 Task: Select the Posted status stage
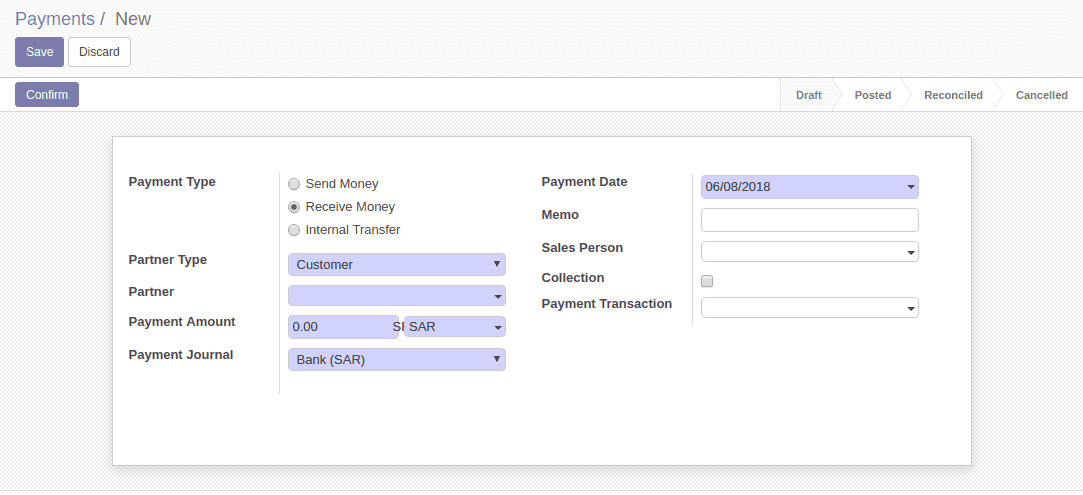click(x=872, y=95)
